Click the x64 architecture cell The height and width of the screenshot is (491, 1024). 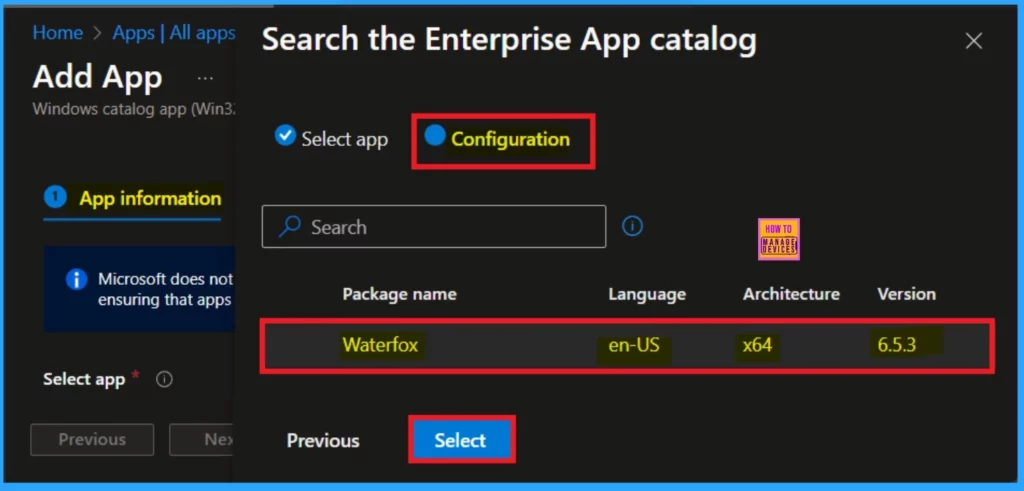coord(758,345)
